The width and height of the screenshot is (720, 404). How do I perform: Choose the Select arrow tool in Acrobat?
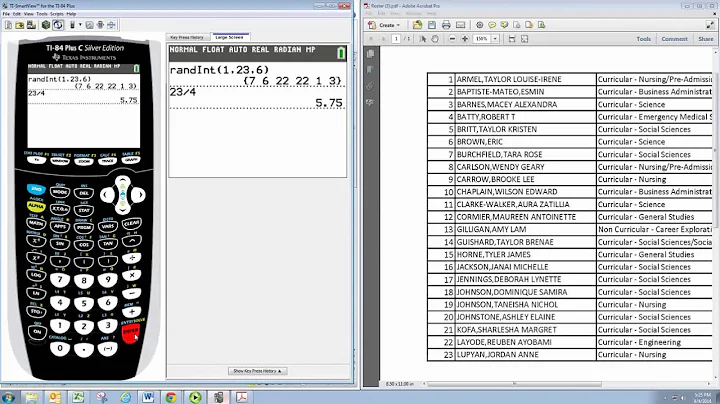pos(423,39)
